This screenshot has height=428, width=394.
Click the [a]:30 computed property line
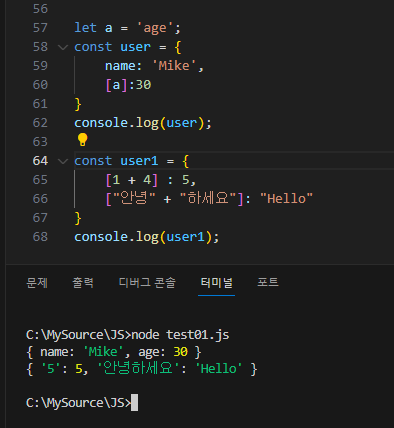click(x=128, y=85)
